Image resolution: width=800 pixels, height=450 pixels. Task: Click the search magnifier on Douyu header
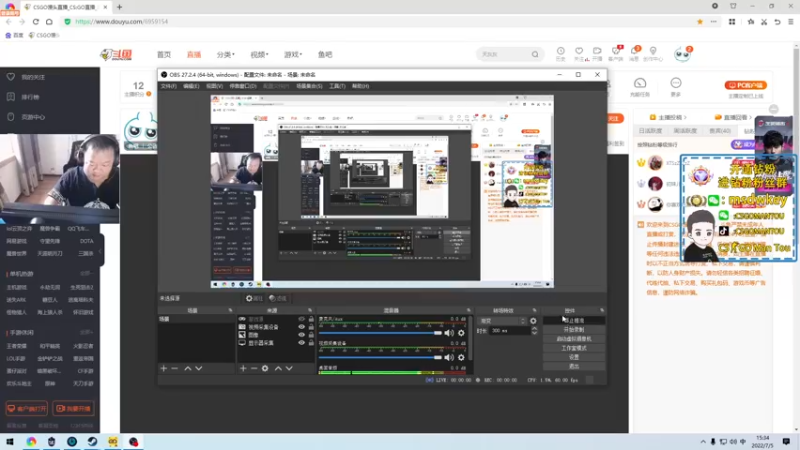coord(535,54)
